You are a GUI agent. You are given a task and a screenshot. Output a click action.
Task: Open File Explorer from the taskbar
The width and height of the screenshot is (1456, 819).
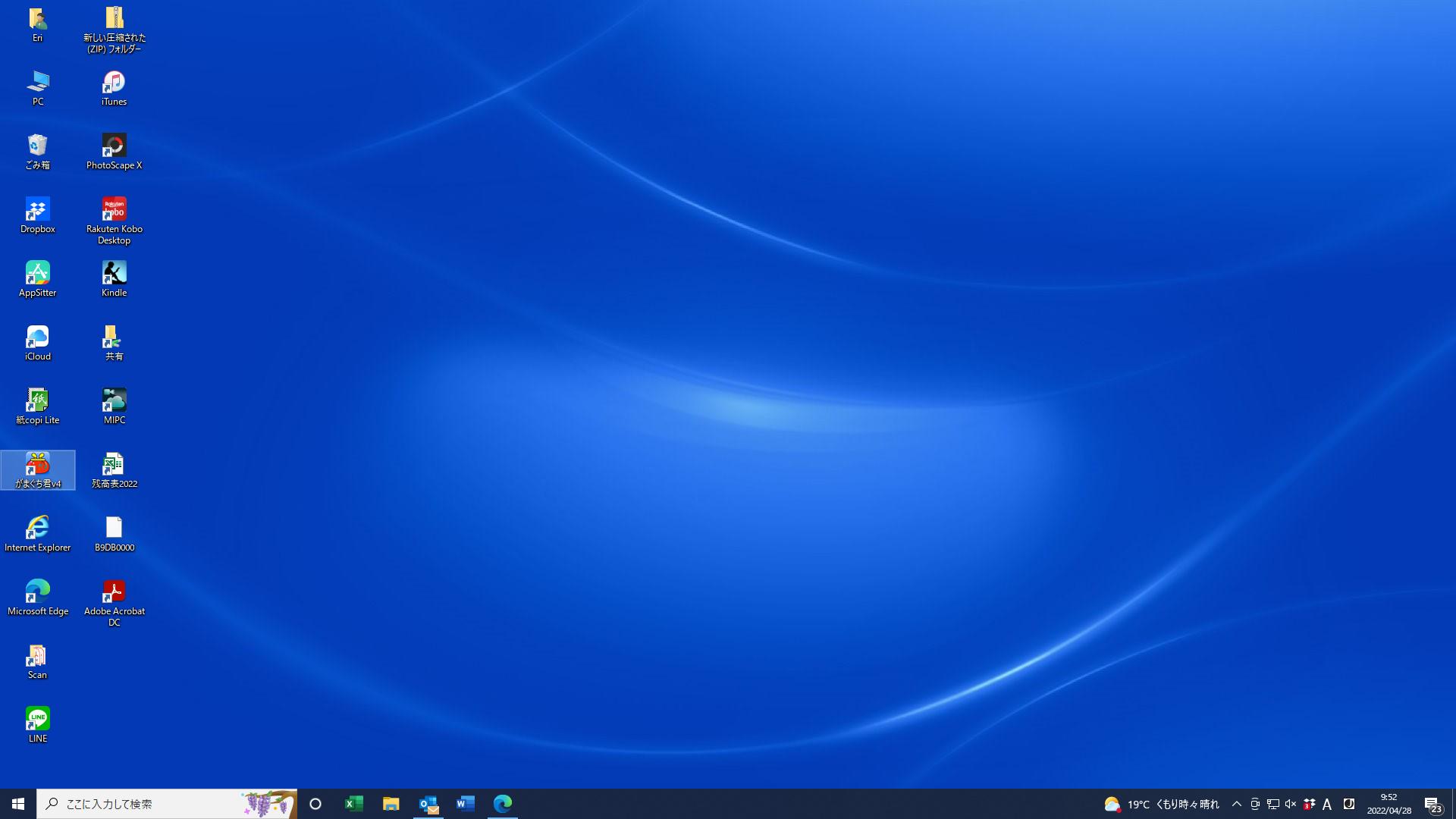point(391,804)
